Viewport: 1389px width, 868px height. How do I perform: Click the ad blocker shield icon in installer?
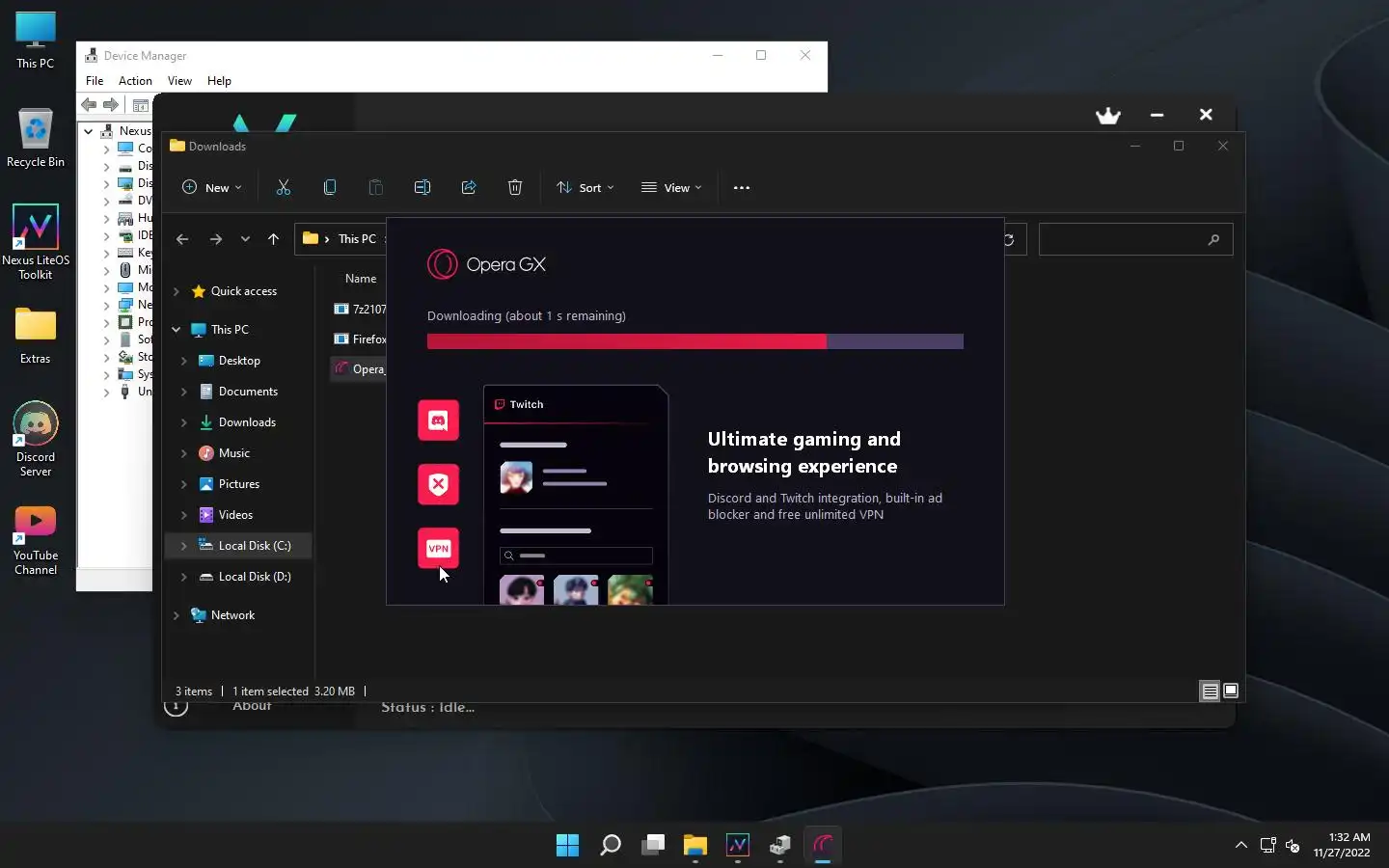coord(438,484)
